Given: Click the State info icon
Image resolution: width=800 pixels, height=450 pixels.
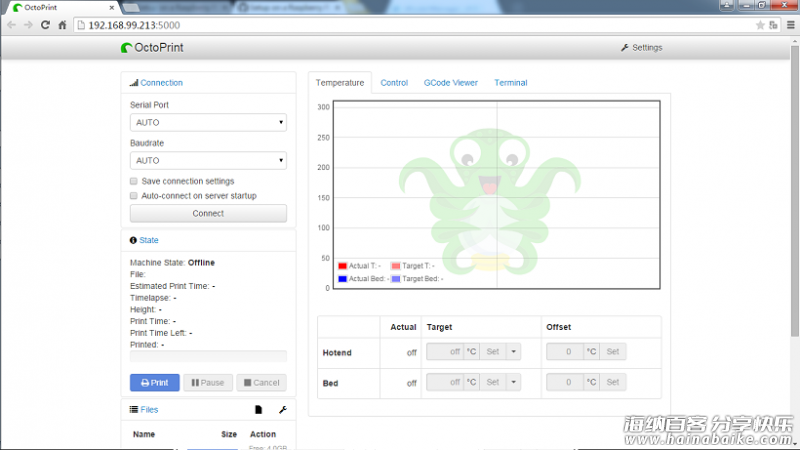Looking at the screenshot, I should pyautogui.click(x=133, y=240).
